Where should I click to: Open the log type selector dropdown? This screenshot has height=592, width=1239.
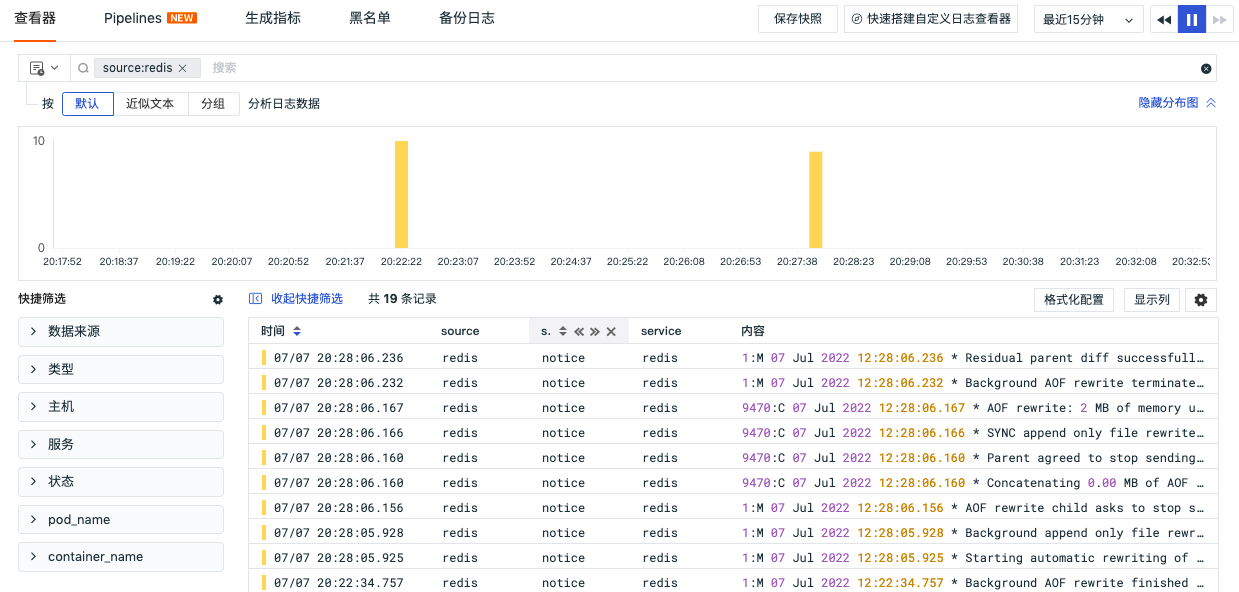(x=44, y=68)
